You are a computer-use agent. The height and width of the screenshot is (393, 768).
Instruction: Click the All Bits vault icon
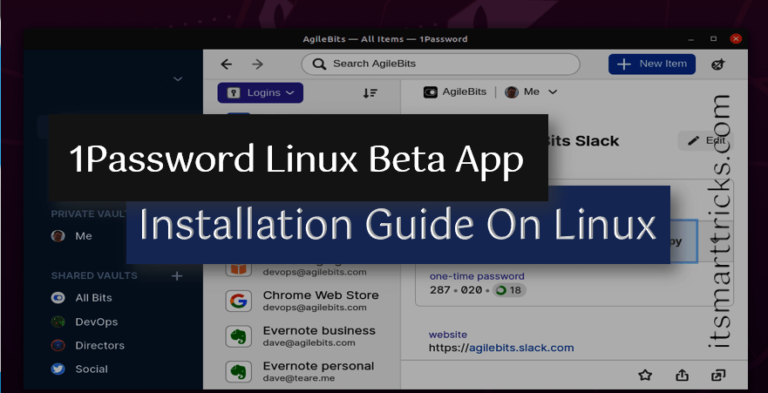(x=58, y=297)
